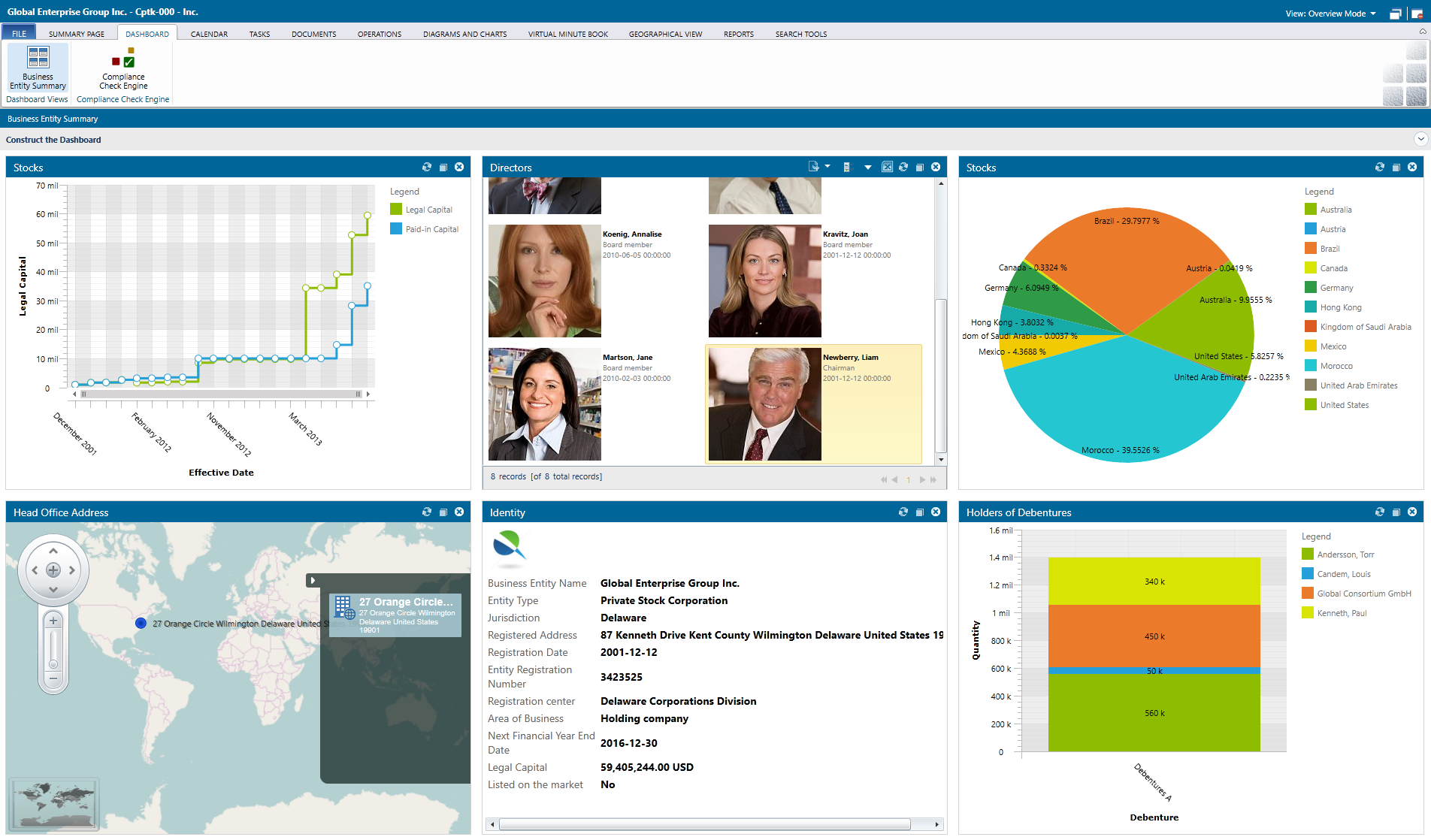Refresh the Directors panel

coord(903,167)
